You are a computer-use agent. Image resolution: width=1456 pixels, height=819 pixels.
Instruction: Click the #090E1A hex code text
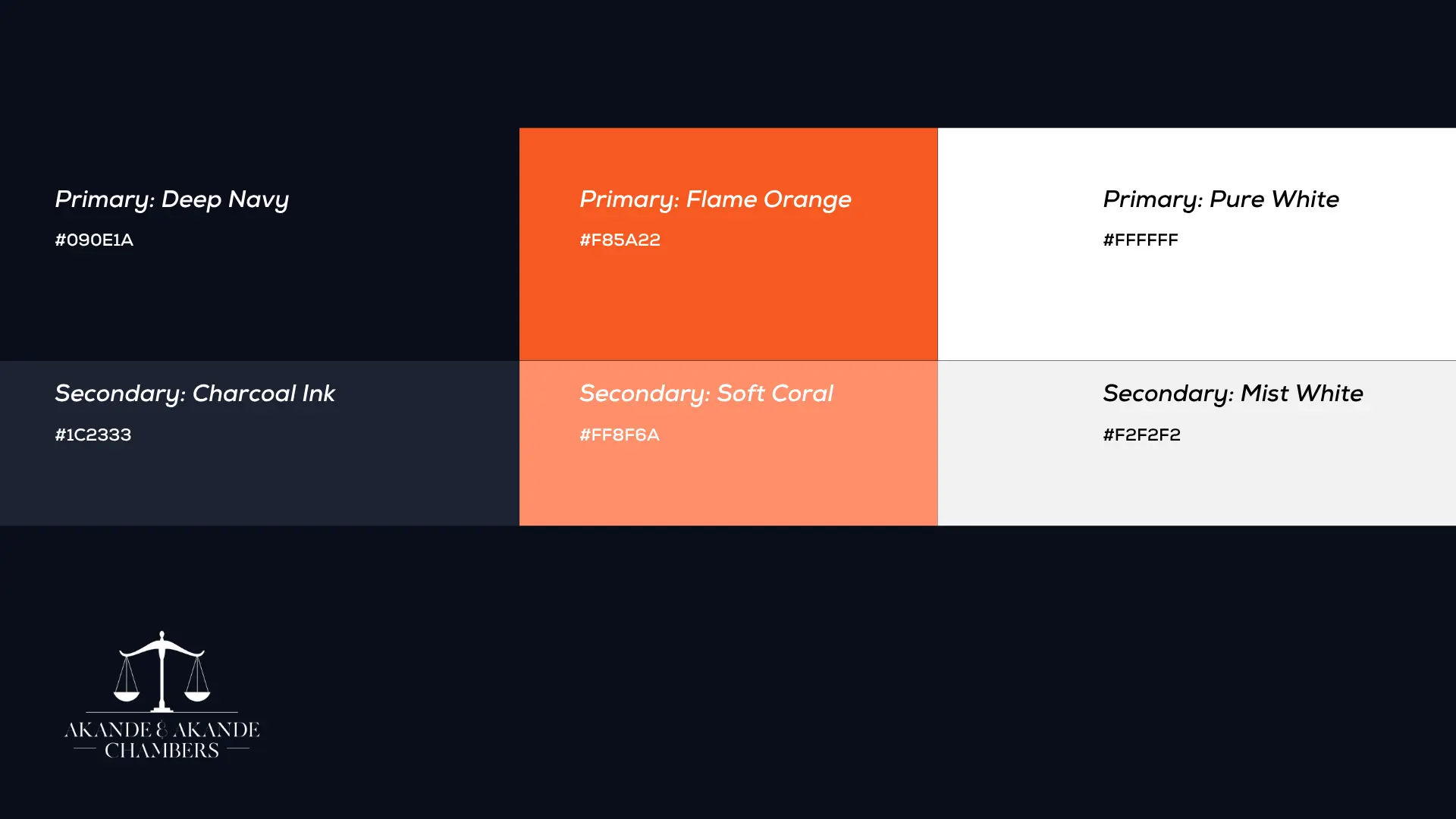pyautogui.click(x=94, y=240)
